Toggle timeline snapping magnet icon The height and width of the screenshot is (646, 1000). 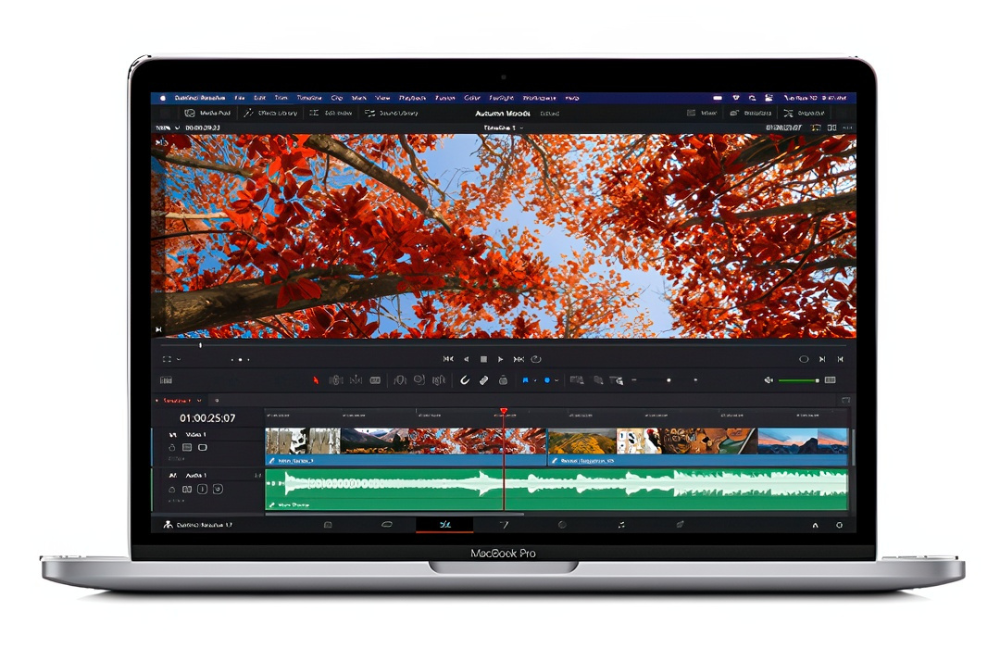464,380
